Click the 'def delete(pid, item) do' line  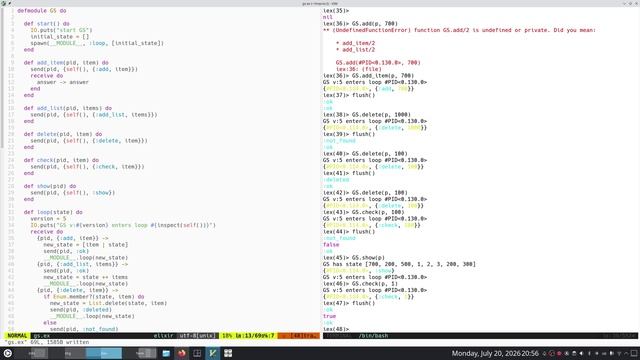(x=63, y=134)
